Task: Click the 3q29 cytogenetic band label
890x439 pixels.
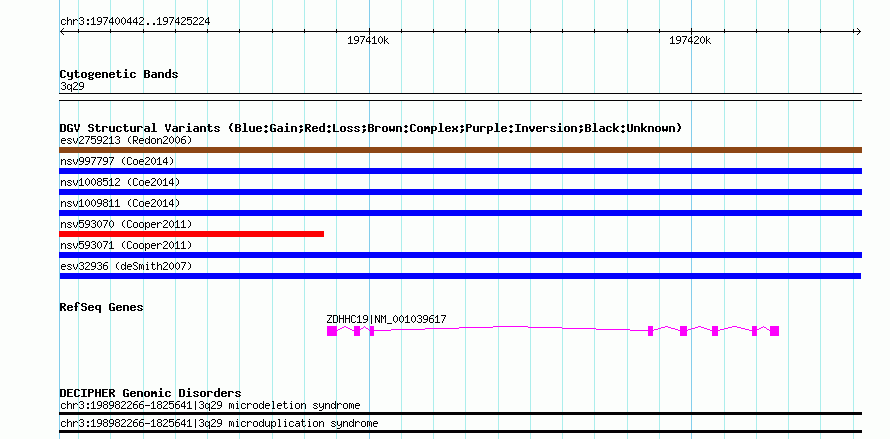Action: 72,87
